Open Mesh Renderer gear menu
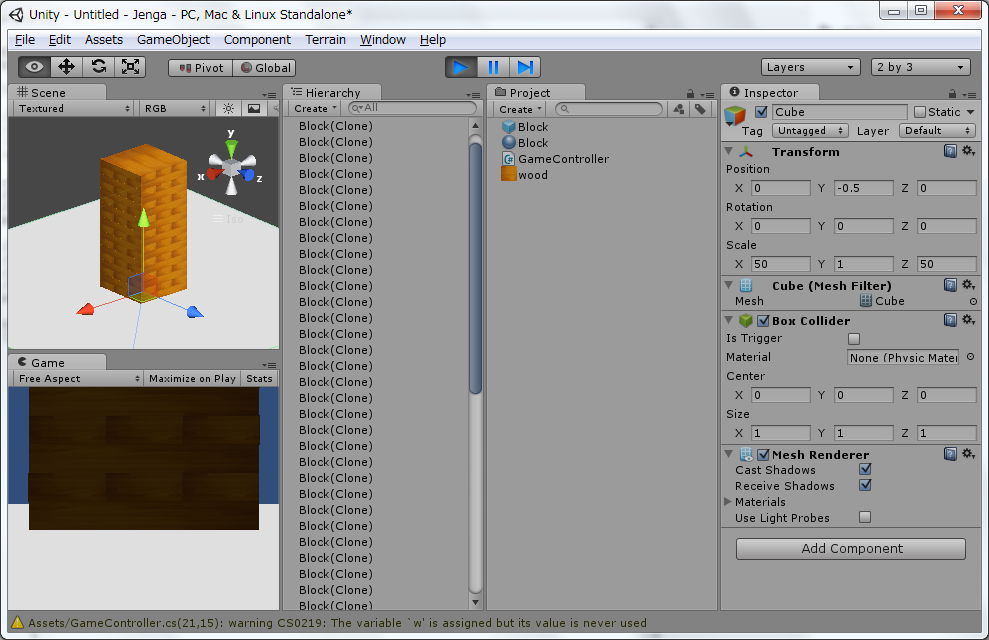 [968, 454]
